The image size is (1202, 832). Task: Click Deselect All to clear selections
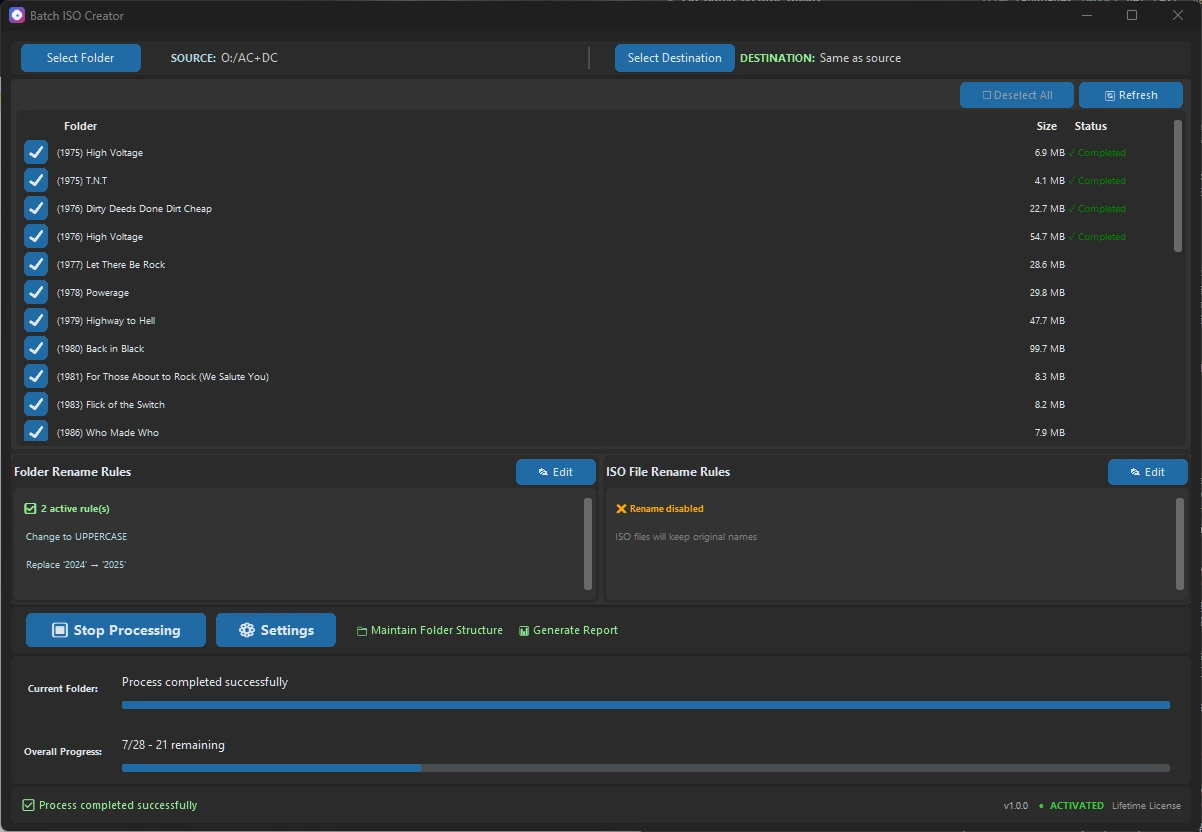[1016, 95]
